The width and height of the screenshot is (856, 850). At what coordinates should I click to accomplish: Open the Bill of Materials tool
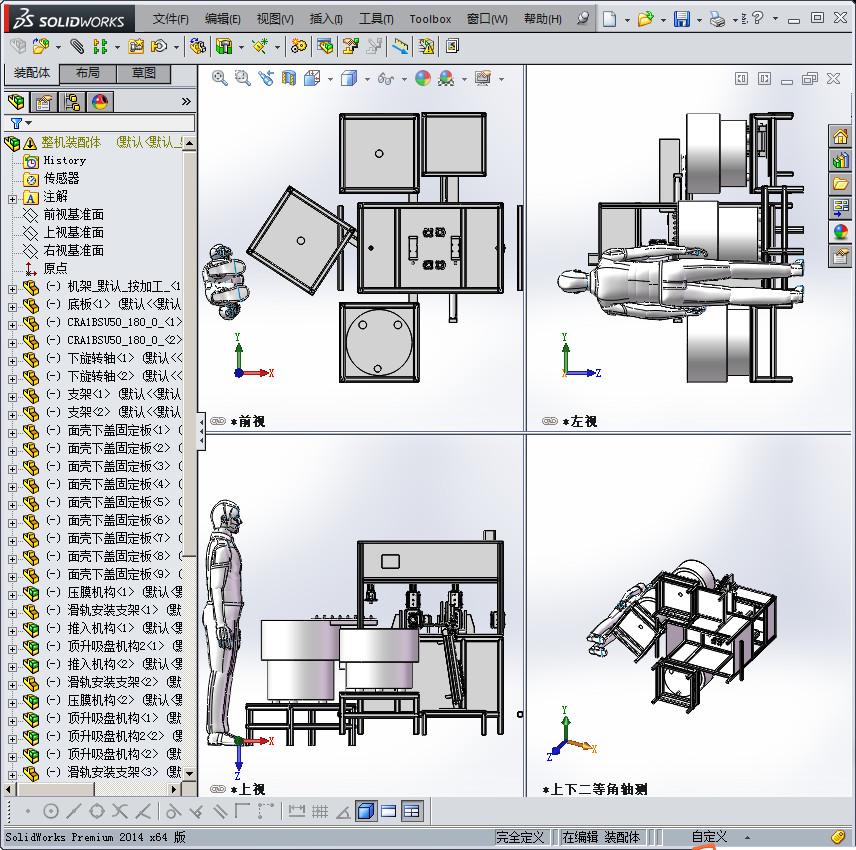point(325,46)
